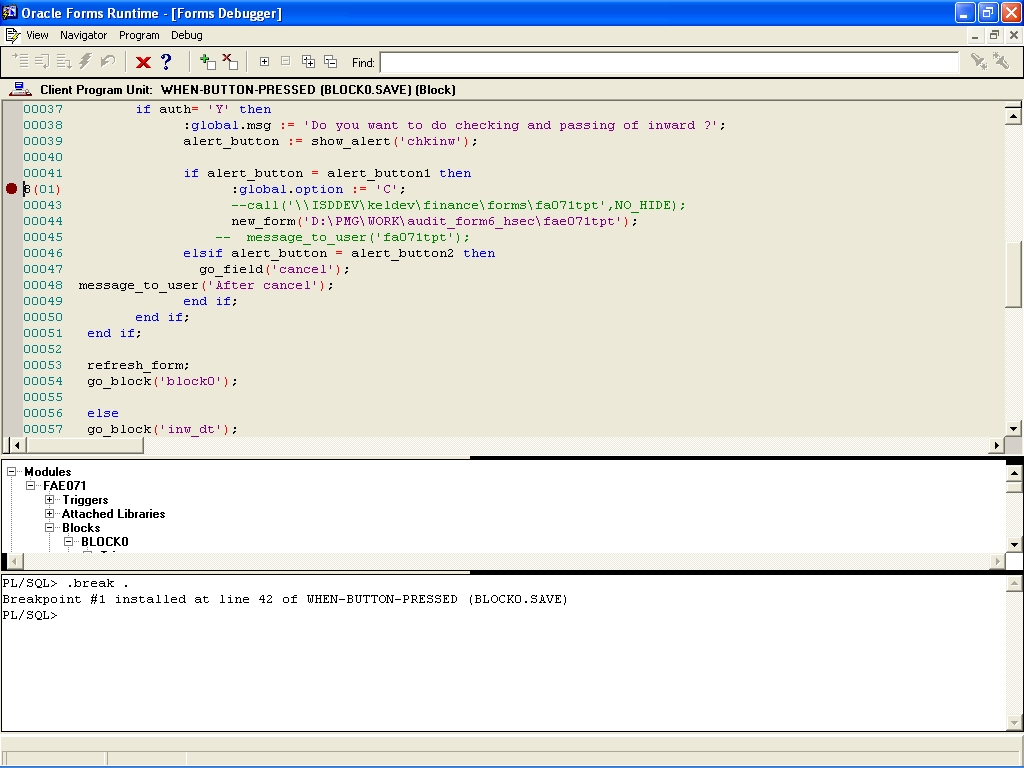
Task: Toggle the red breakpoint on line 42
Action: point(12,189)
